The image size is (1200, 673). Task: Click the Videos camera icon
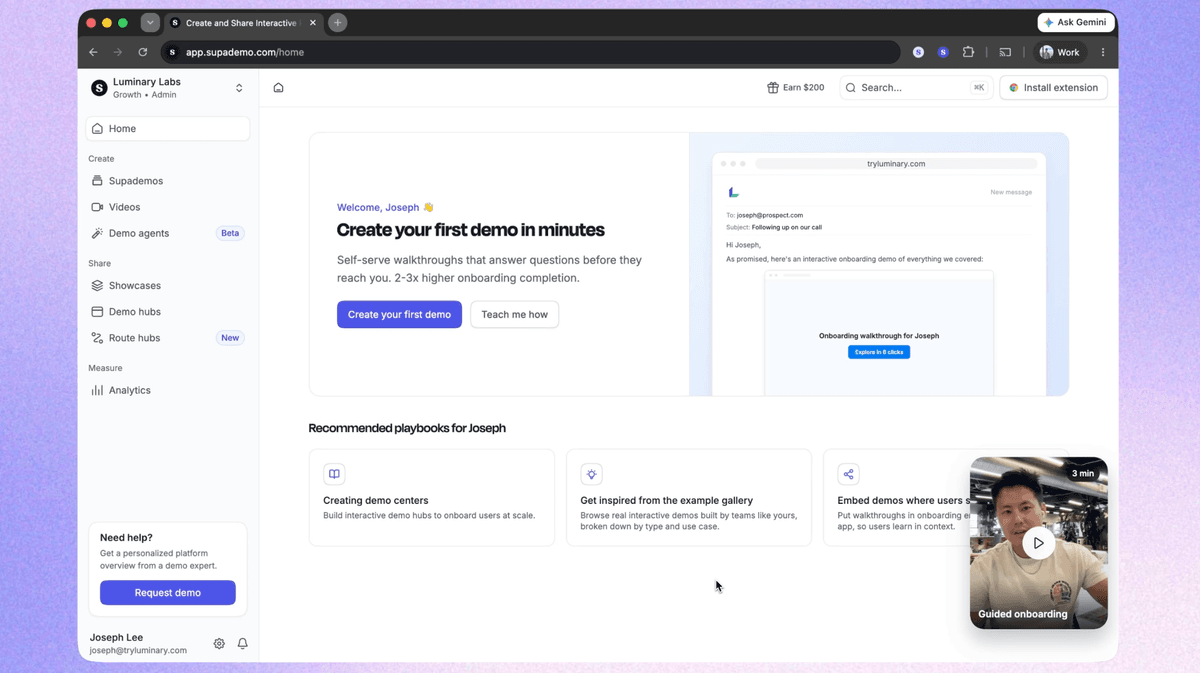tap(97, 207)
